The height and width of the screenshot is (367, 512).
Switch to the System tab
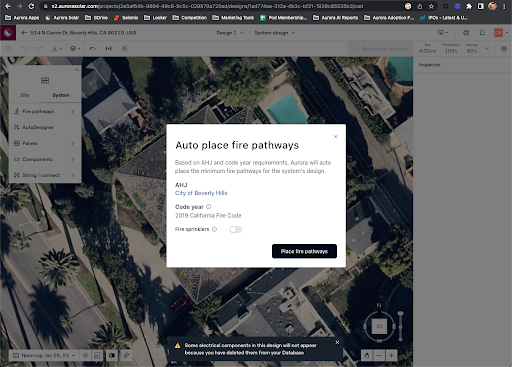coord(61,95)
